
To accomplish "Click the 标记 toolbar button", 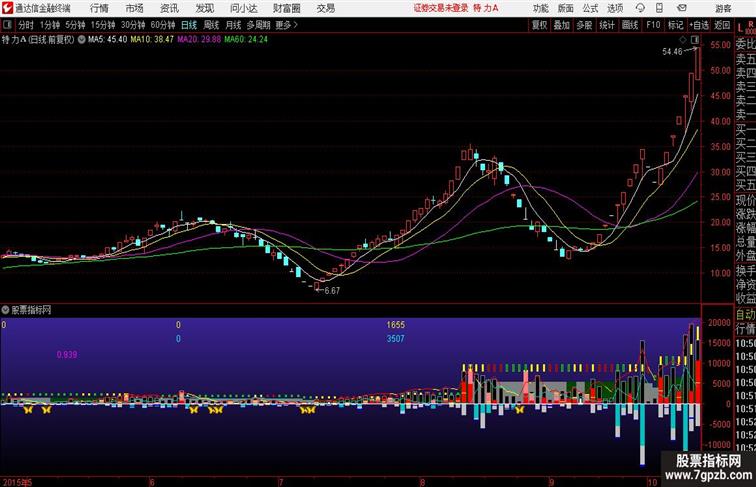I will tap(675, 25).
